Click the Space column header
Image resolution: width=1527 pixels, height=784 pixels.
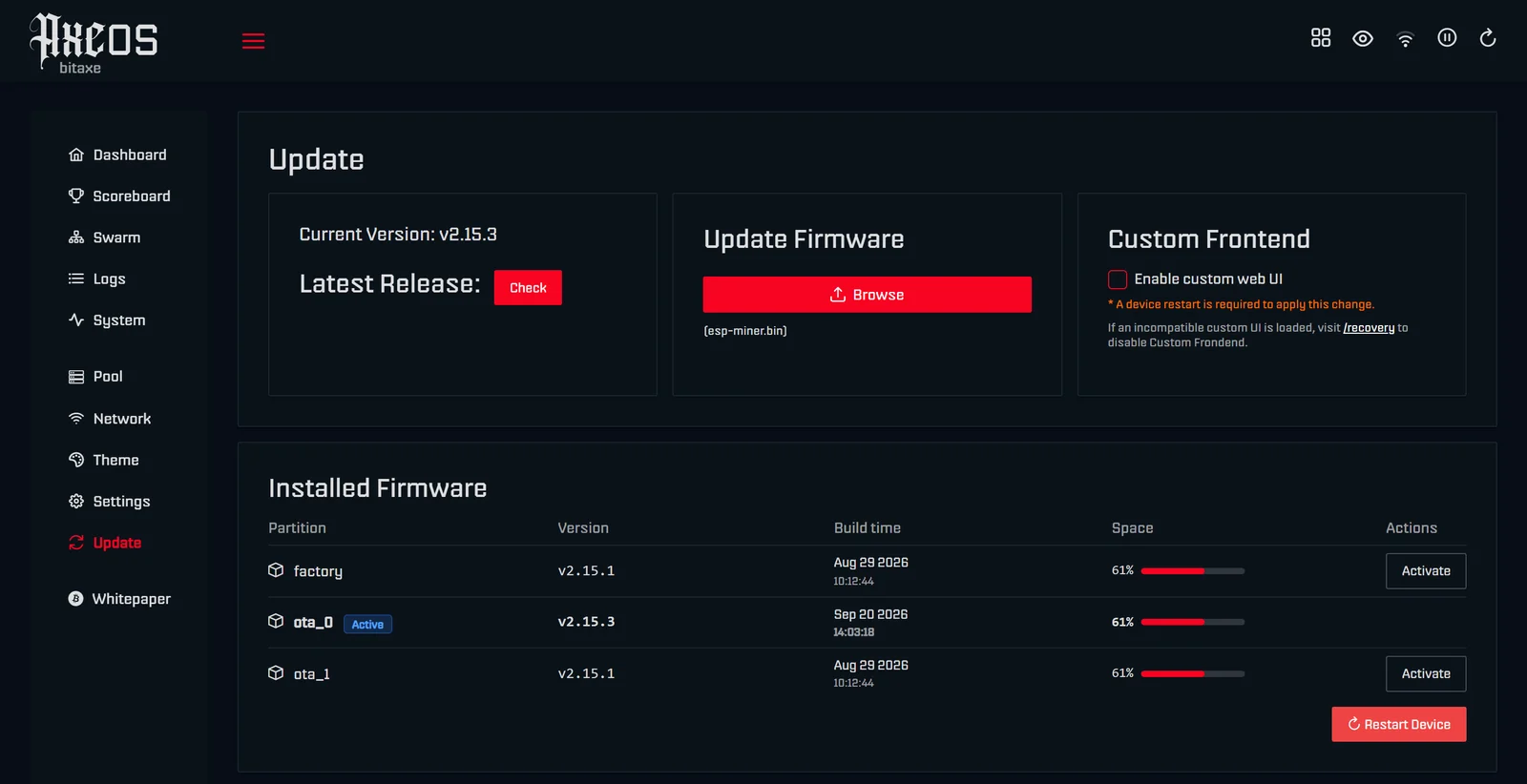(x=1132, y=528)
